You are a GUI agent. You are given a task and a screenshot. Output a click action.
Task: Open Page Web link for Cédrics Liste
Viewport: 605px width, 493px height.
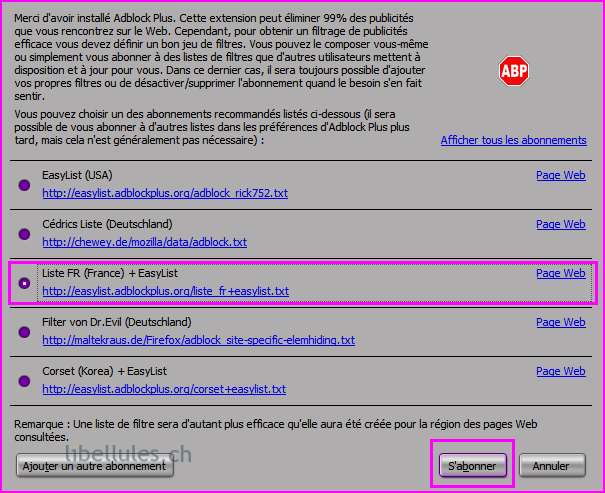coord(561,224)
